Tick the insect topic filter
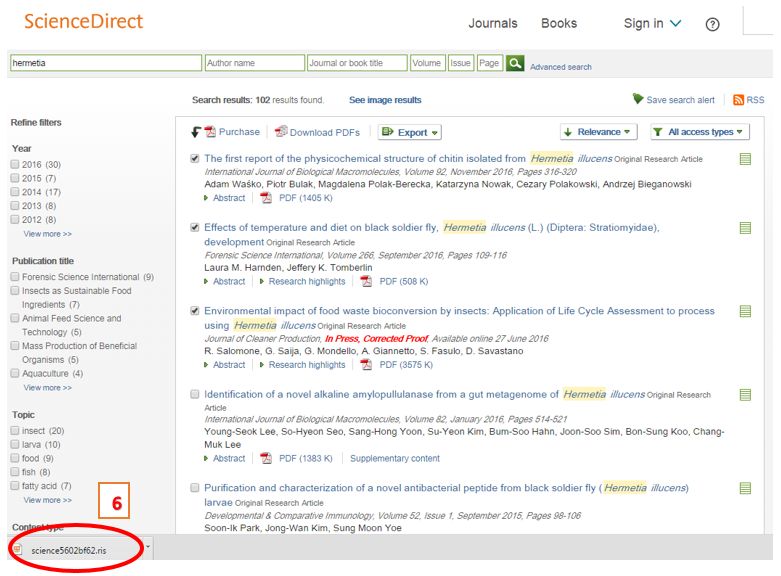This screenshot has height=576, width=781. click(15, 430)
